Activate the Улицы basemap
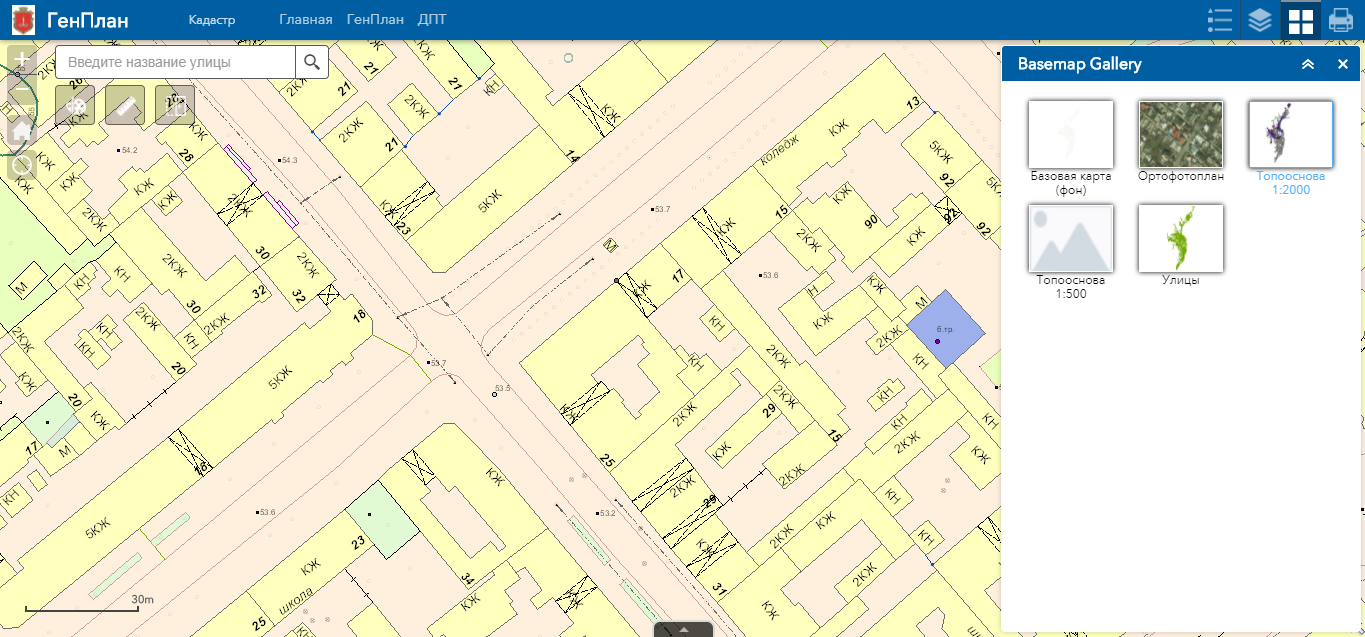This screenshot has height=637, width=1365. coord(1180,238)
